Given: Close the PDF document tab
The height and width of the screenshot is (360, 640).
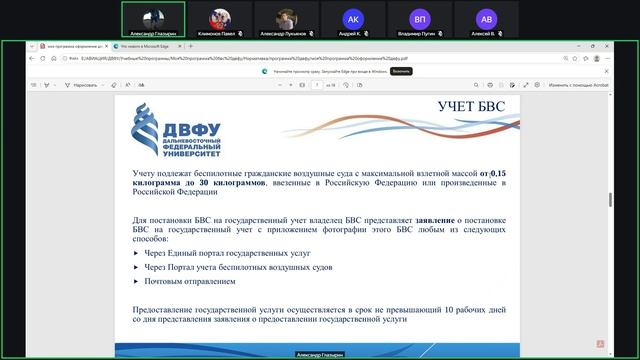Looking at the screenshot, I should click(x=107, y=47).
